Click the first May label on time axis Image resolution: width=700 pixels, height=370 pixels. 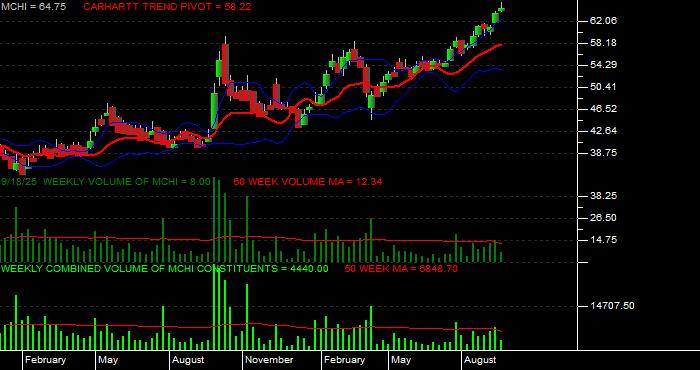coord(108,360)
